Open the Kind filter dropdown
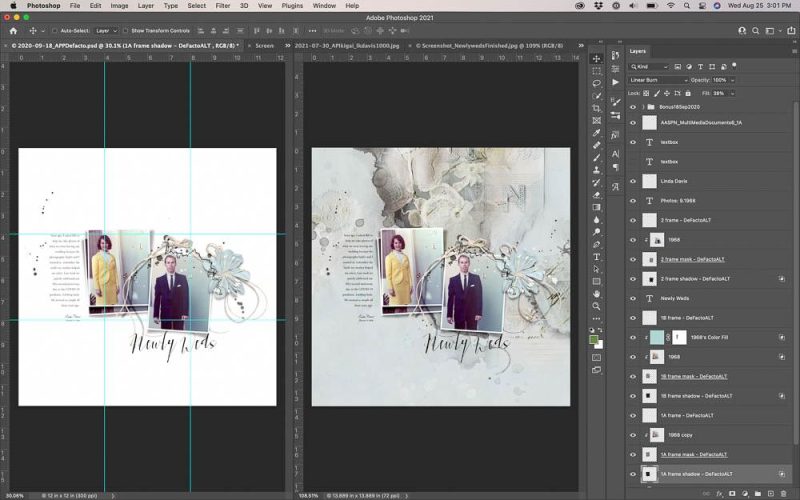Viewport: 800px width, 500px height. 649,67
